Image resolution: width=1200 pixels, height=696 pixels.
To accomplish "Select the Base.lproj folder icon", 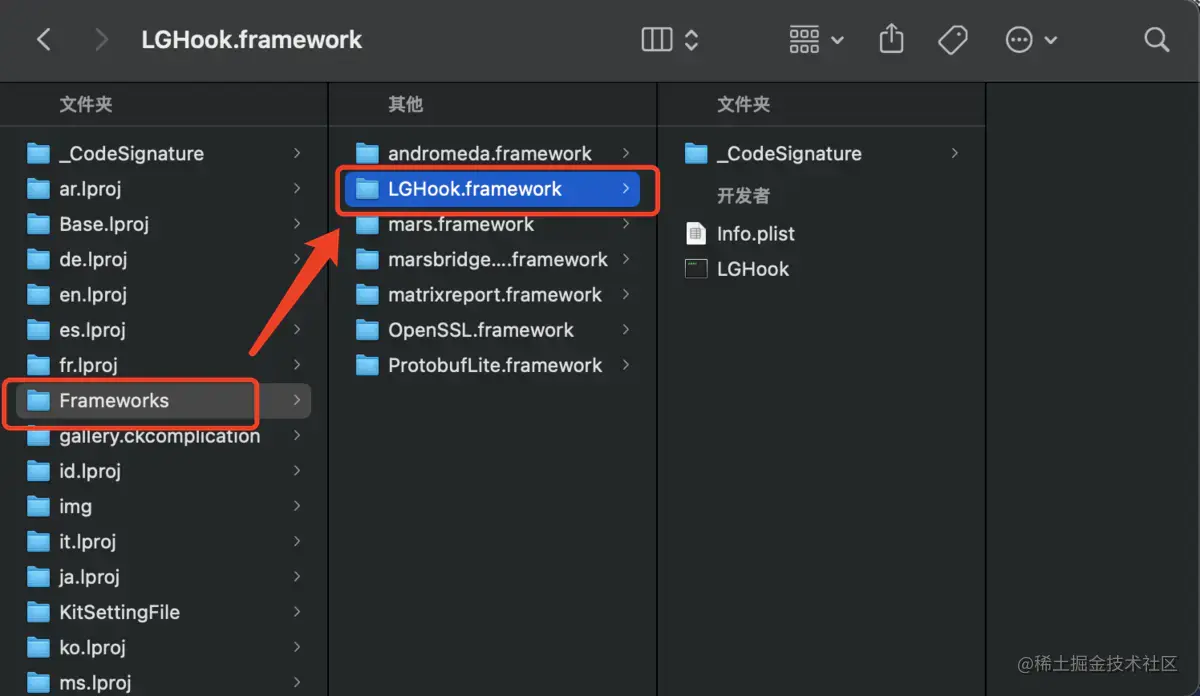I will (38, 224).
